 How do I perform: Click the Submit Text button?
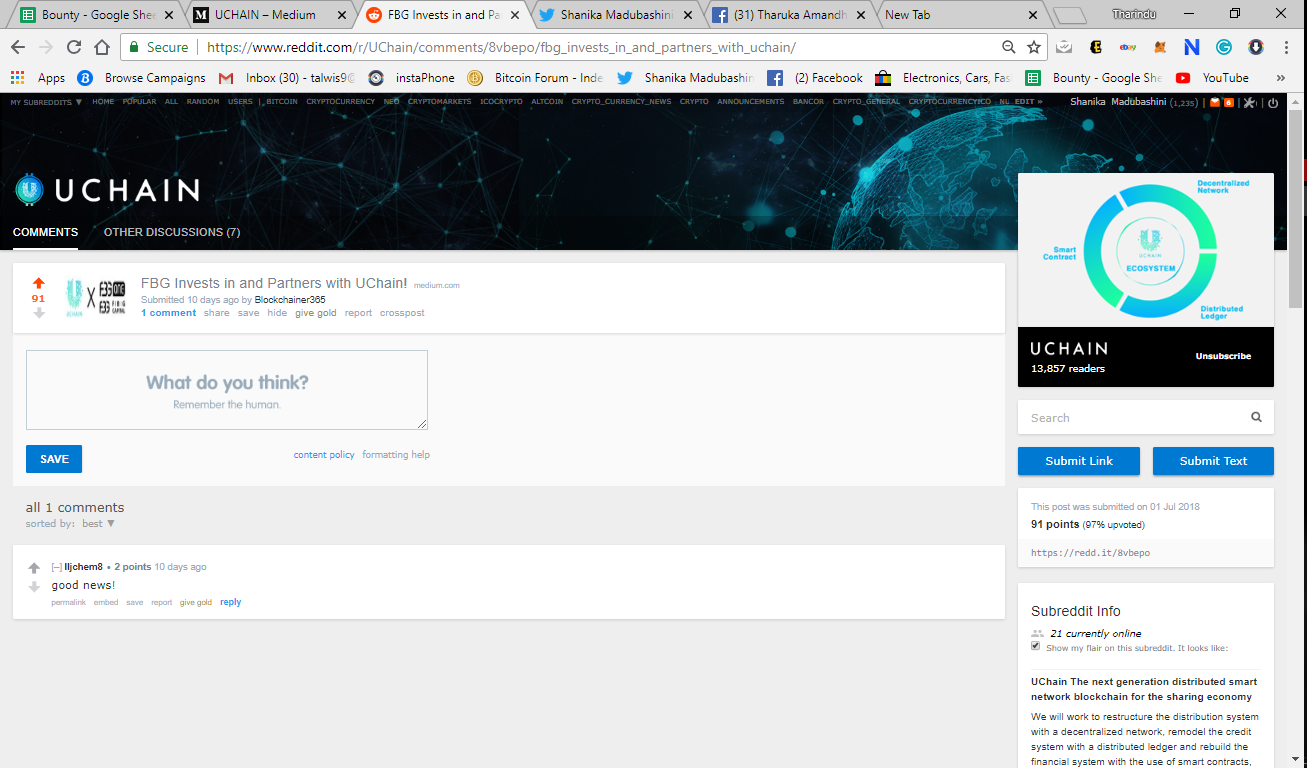tap(1213, 461)
